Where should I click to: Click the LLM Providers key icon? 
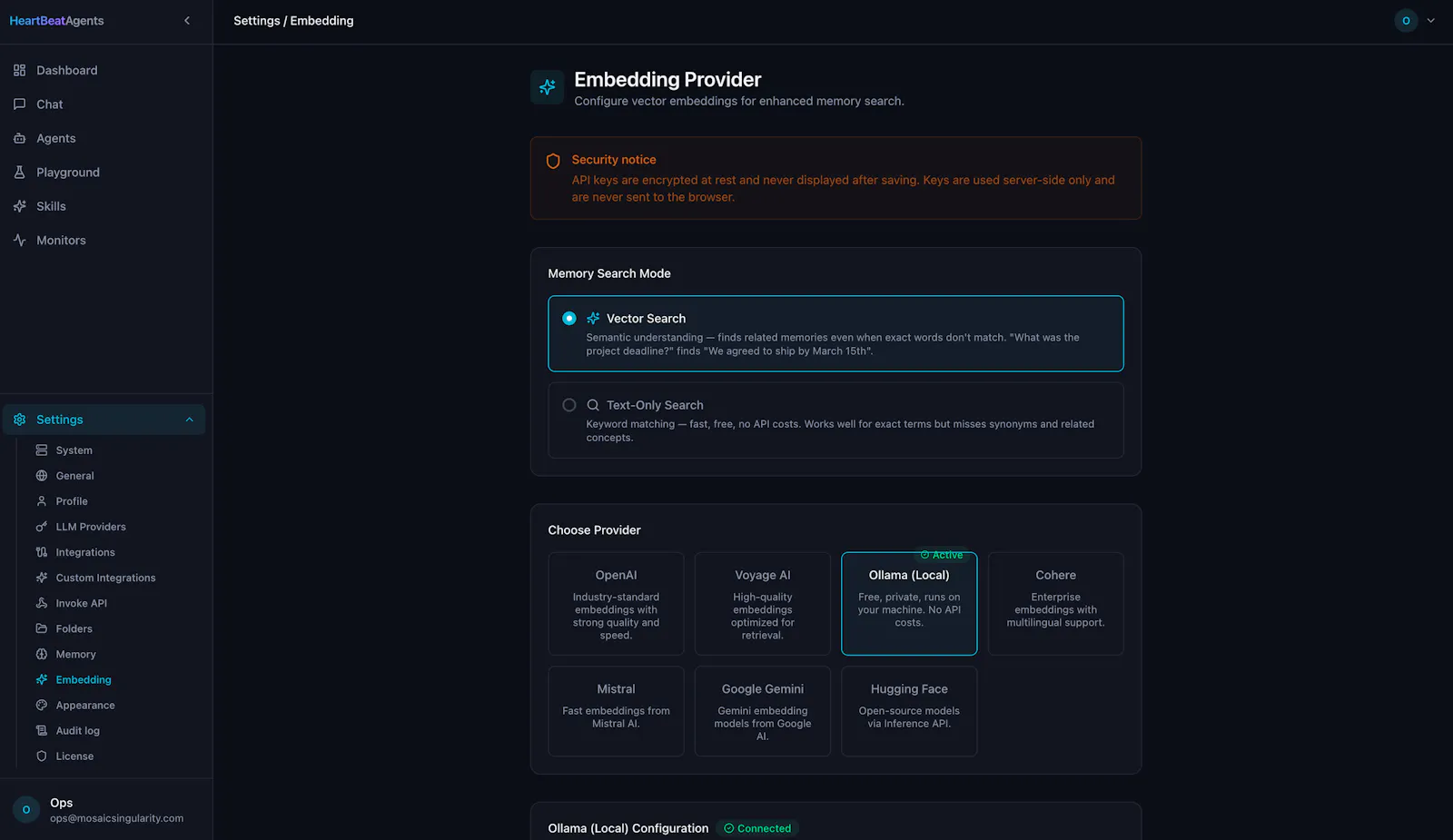[x=41, y=527]
